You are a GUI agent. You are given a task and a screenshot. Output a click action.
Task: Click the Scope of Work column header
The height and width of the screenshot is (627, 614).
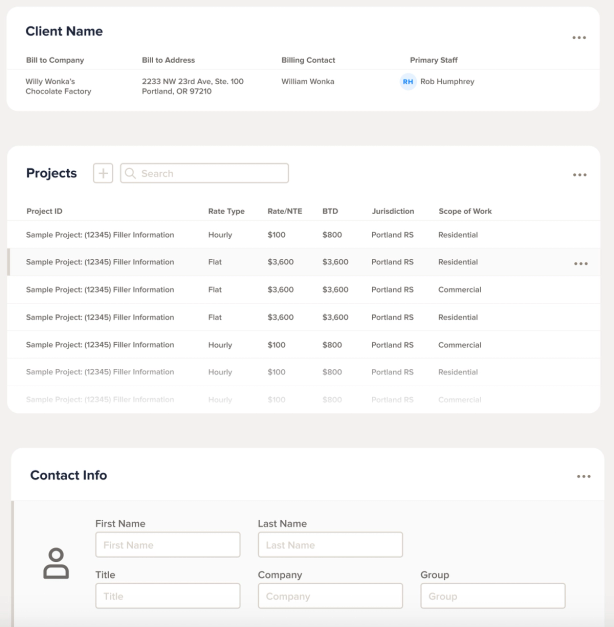pos(465,211)
